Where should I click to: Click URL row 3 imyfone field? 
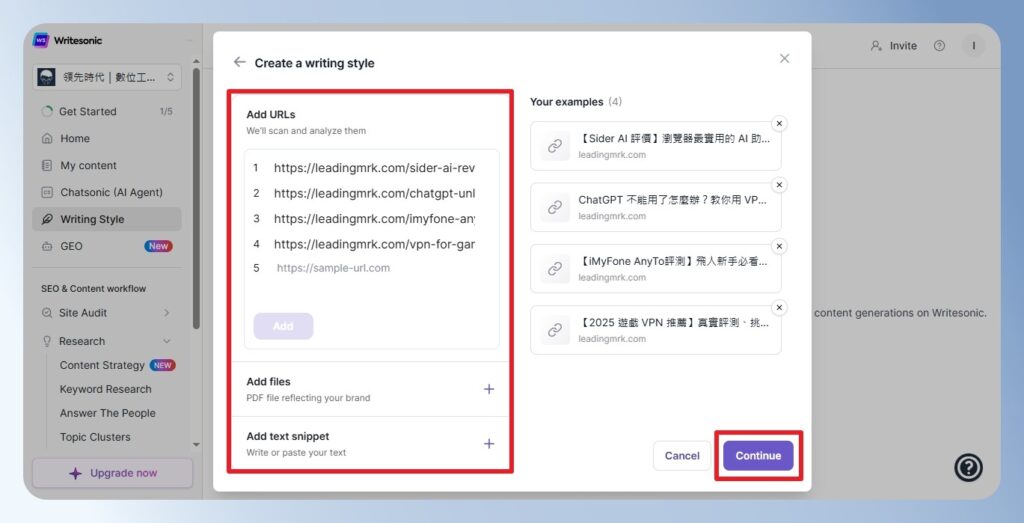coord(374,219)
